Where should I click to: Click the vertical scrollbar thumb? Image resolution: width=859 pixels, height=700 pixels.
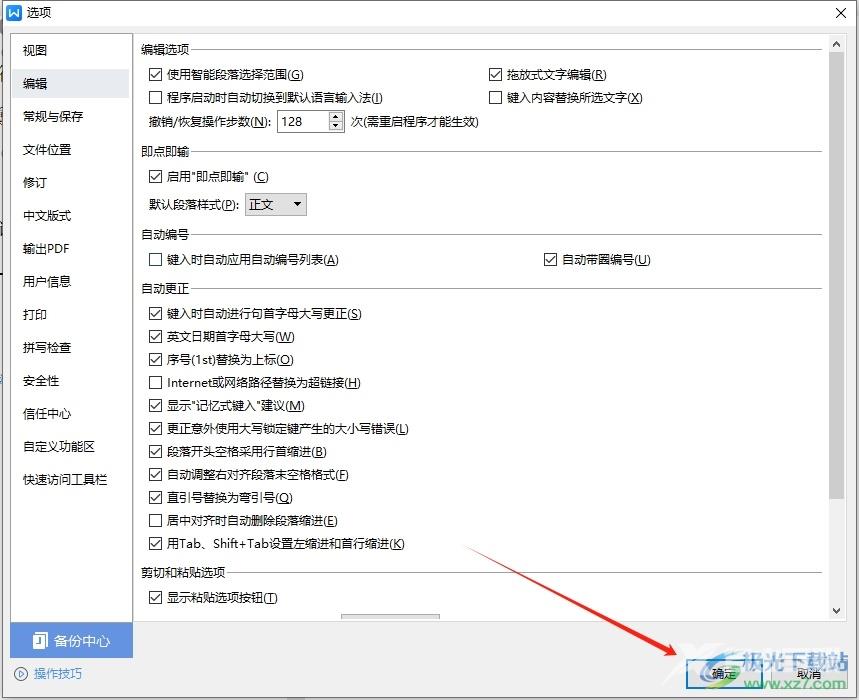[x=837, y=276]
